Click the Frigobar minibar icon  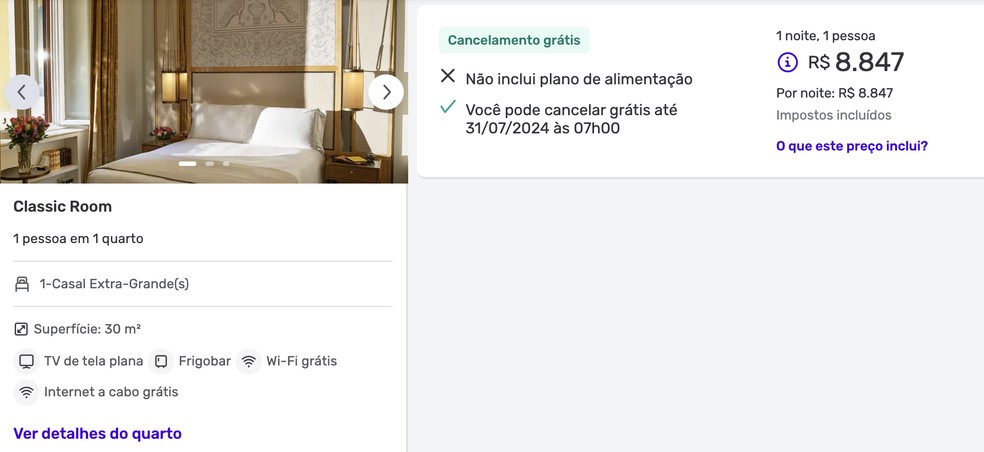tap(161, 362)
